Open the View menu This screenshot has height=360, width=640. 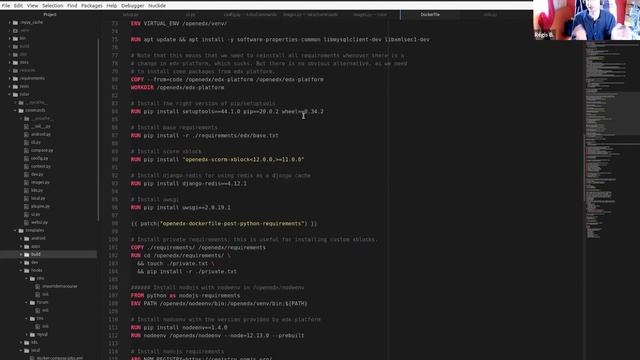coord(32,6)
